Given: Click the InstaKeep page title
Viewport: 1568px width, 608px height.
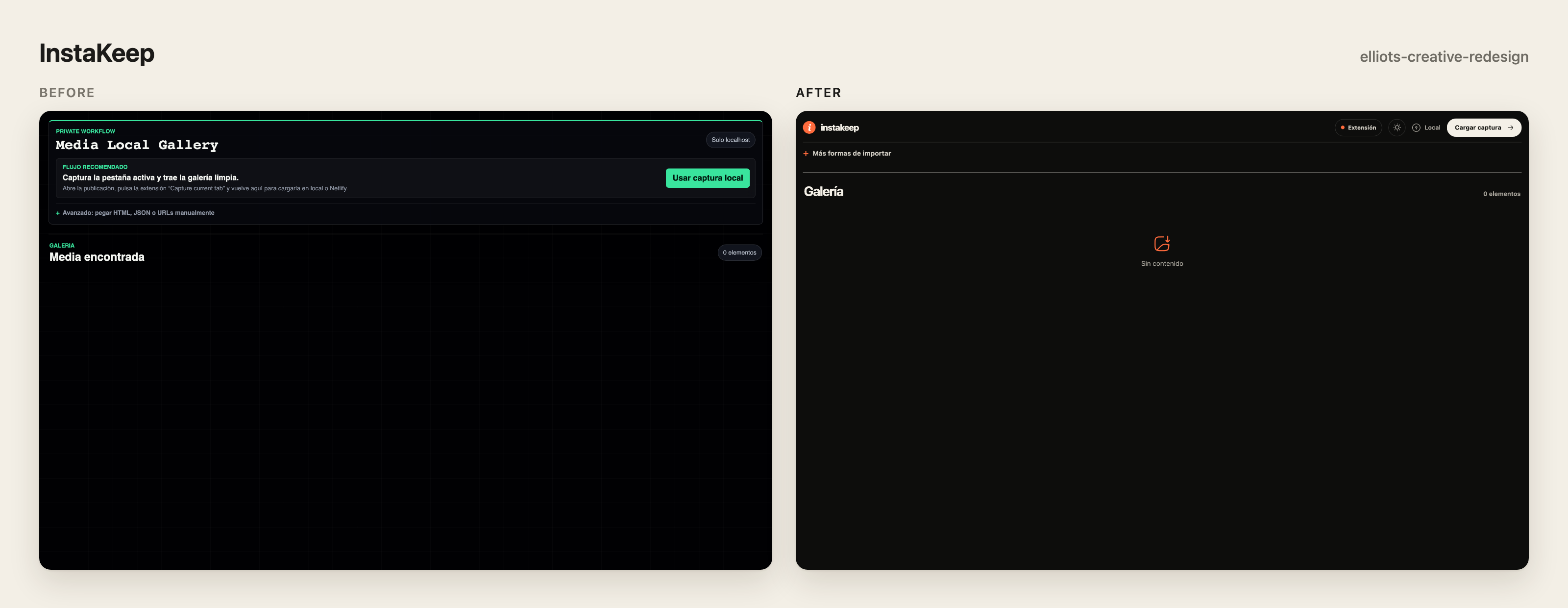Looking at the screenshot, I should (97, 53).
